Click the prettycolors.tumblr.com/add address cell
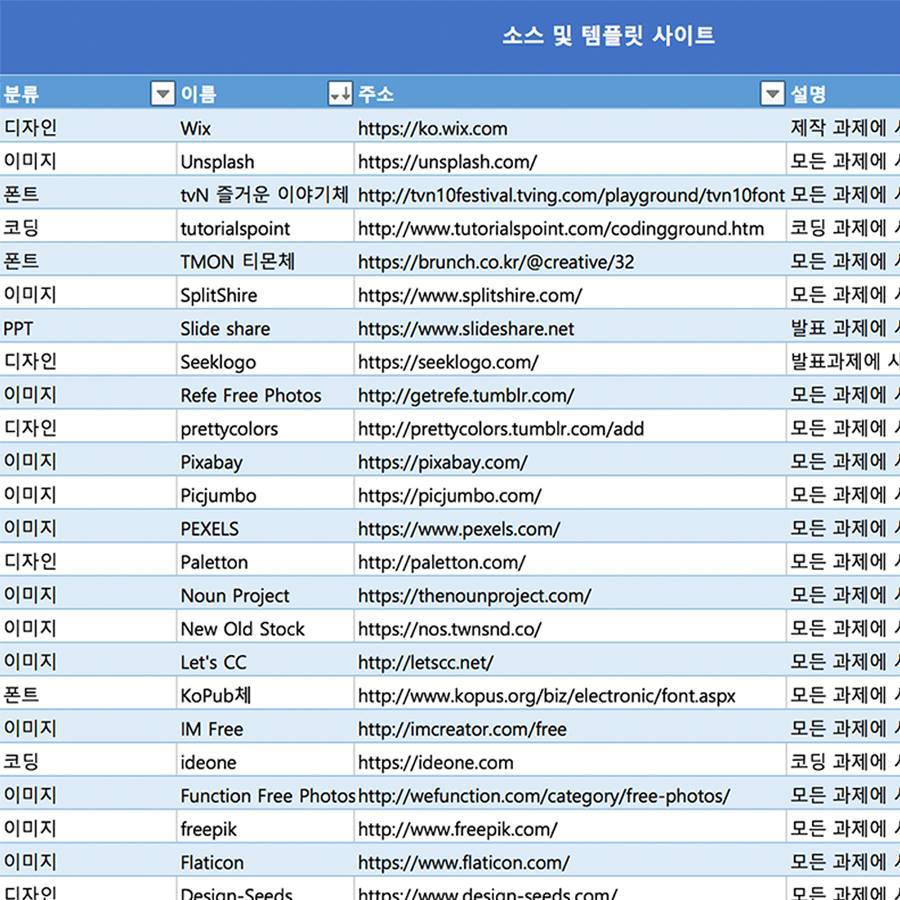900x900 pixels. tap(570, 428)
